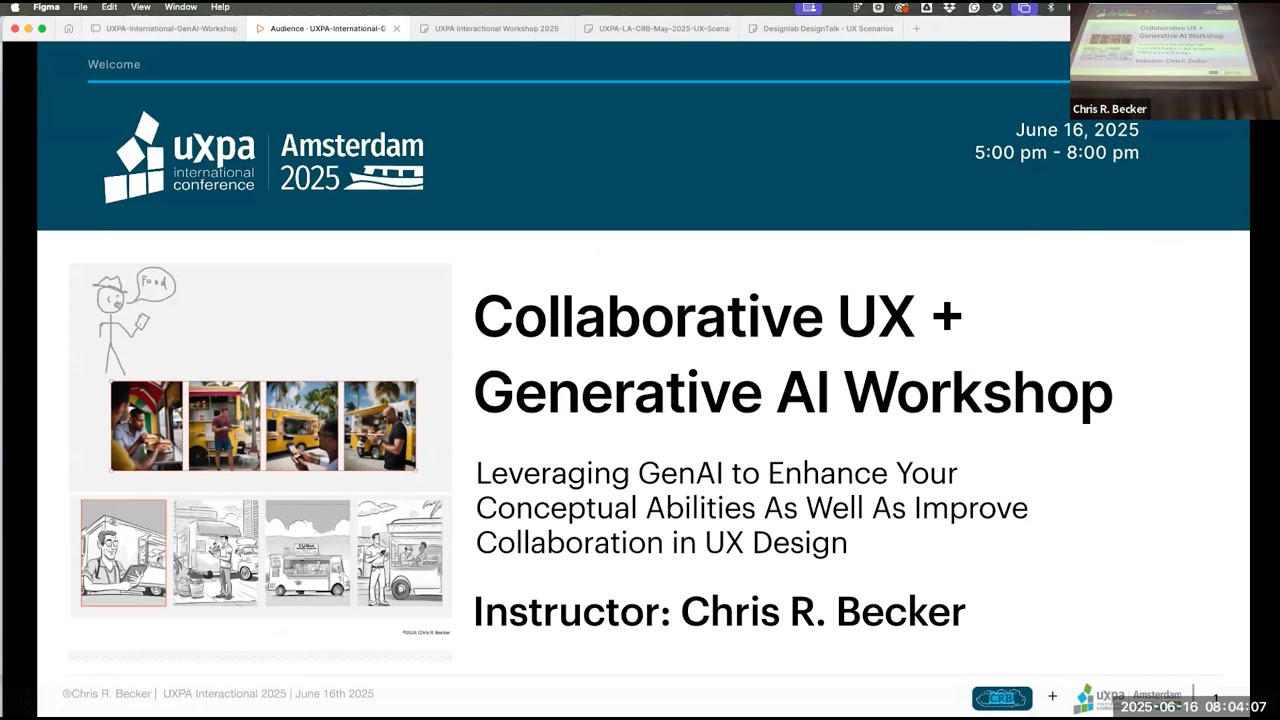The image size is (1280, 720).
Task: Click the 'Generative AI Workshop' title line
Action: pos(793,392)
